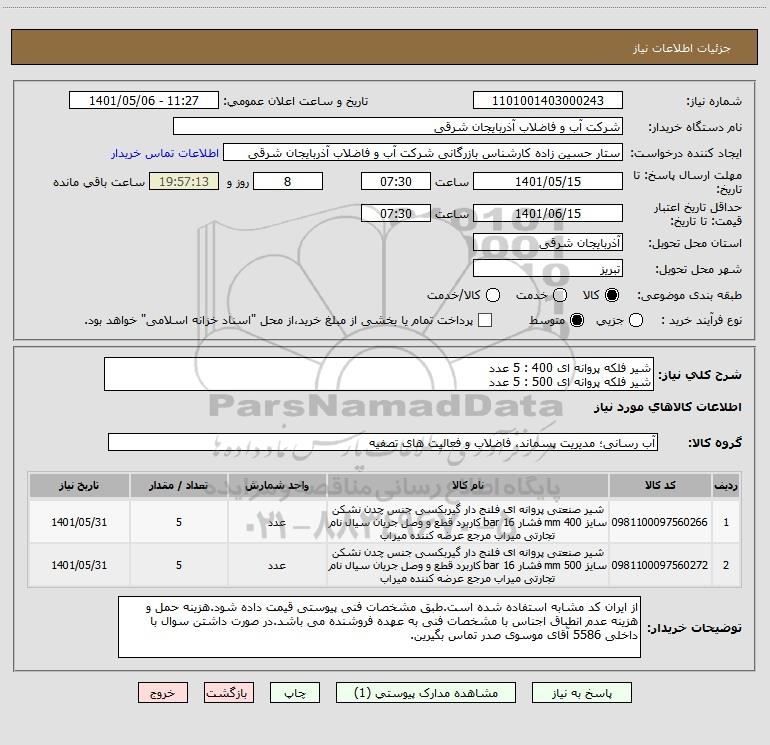Click the quantity cell 5 in row 2
The height and width of the screenshot is (745, 770).
coord(179,565)
